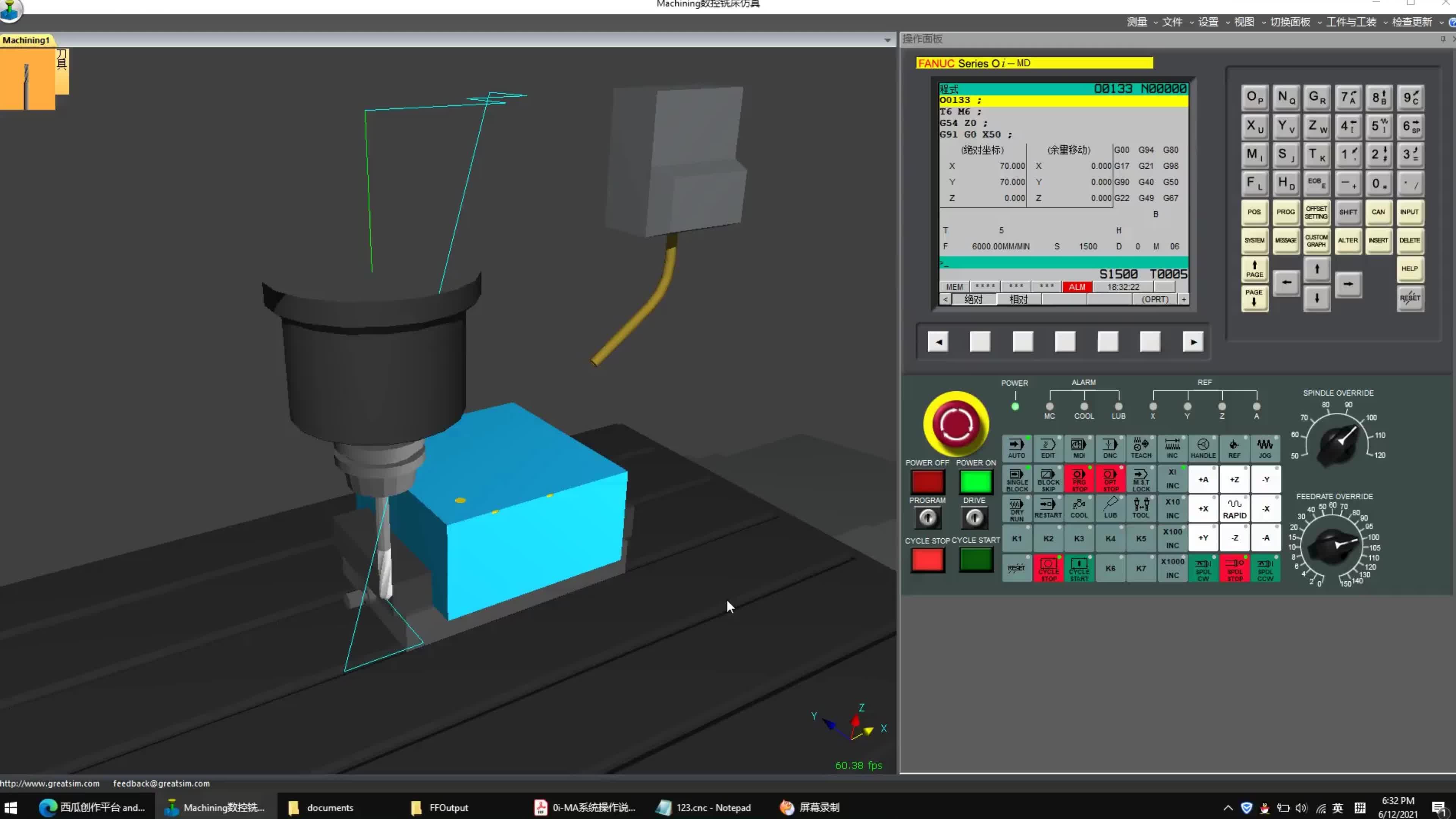Click the TOOL change key
This screenshot has width=1456, height=819.
pos(1141,508)
